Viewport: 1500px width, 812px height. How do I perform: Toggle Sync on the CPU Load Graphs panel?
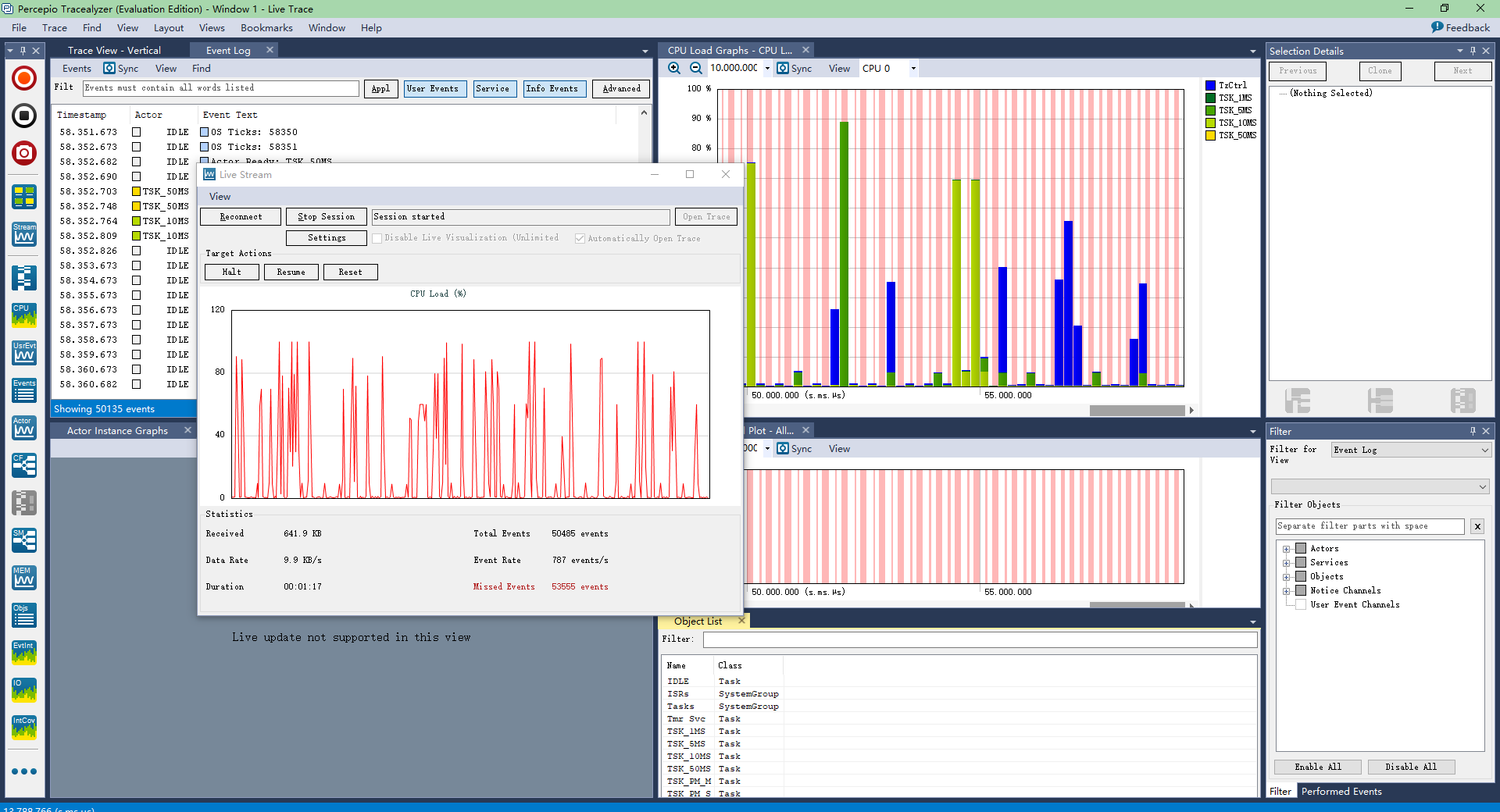pos(784,68)
